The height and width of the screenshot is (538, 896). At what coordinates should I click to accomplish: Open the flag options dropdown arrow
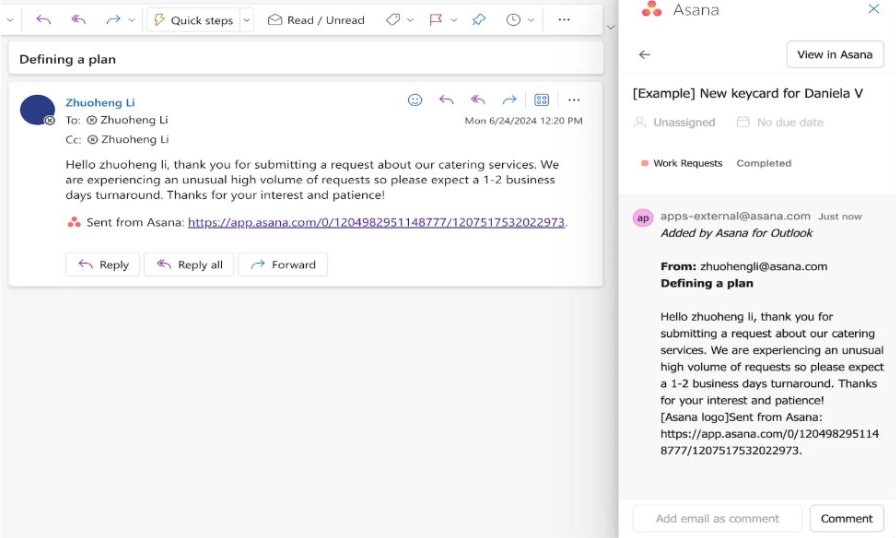point(454,20)
